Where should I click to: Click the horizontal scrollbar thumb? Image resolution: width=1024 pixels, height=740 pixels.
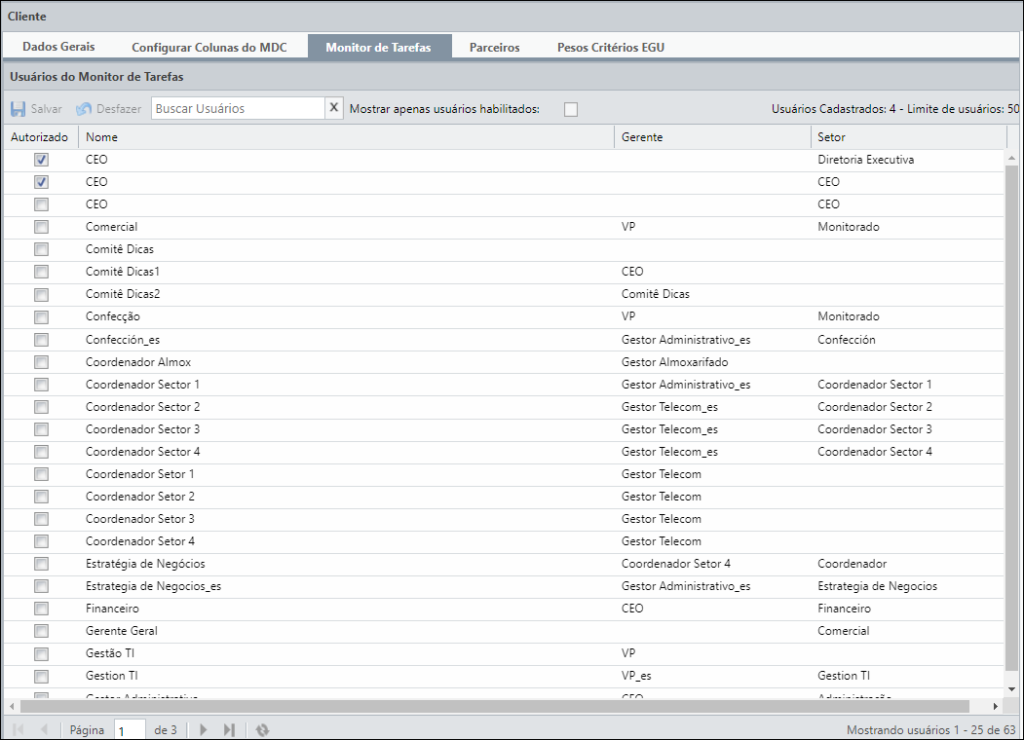494,706
